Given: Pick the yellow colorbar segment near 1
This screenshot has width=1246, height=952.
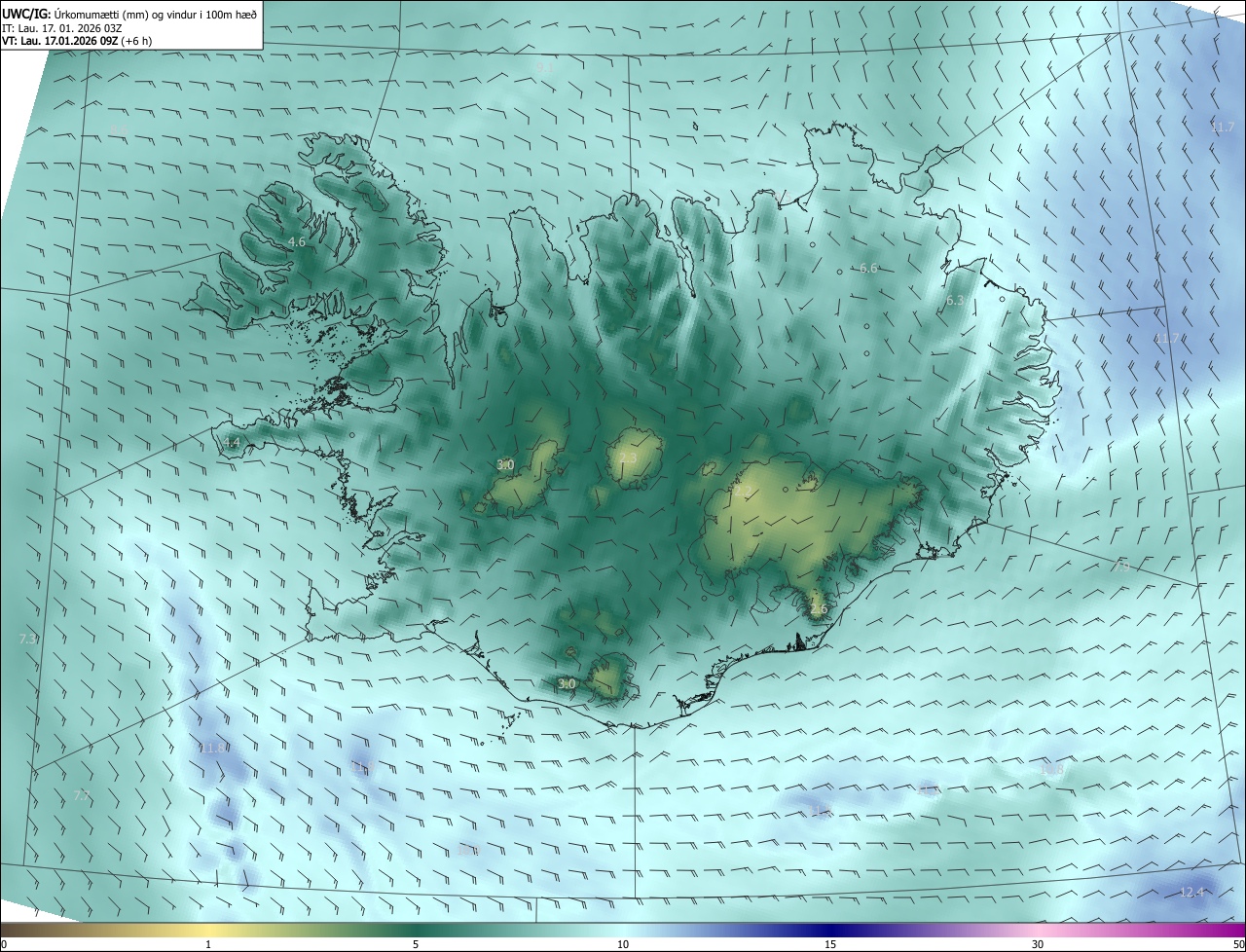Looking at the screenshot, I should pyautogui.click(x=208, y=931).
